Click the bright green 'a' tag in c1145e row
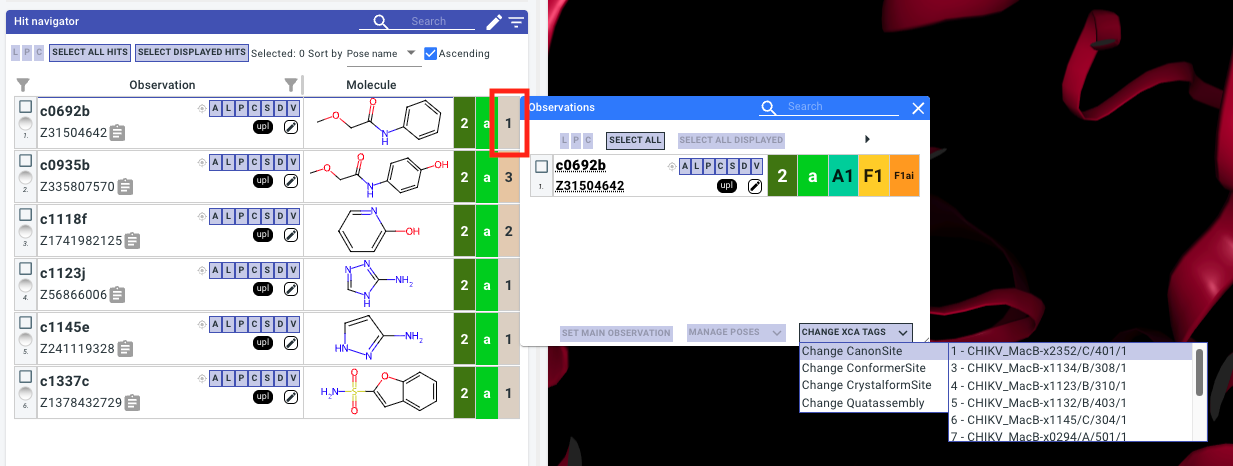Viewport: 1233px width, 466px height. [x=486, y=340]
